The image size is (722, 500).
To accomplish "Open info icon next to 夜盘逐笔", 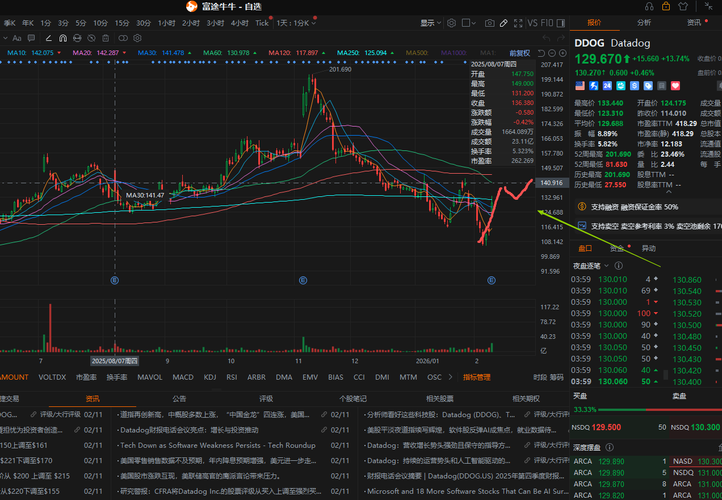I will [x=618, y=266].
